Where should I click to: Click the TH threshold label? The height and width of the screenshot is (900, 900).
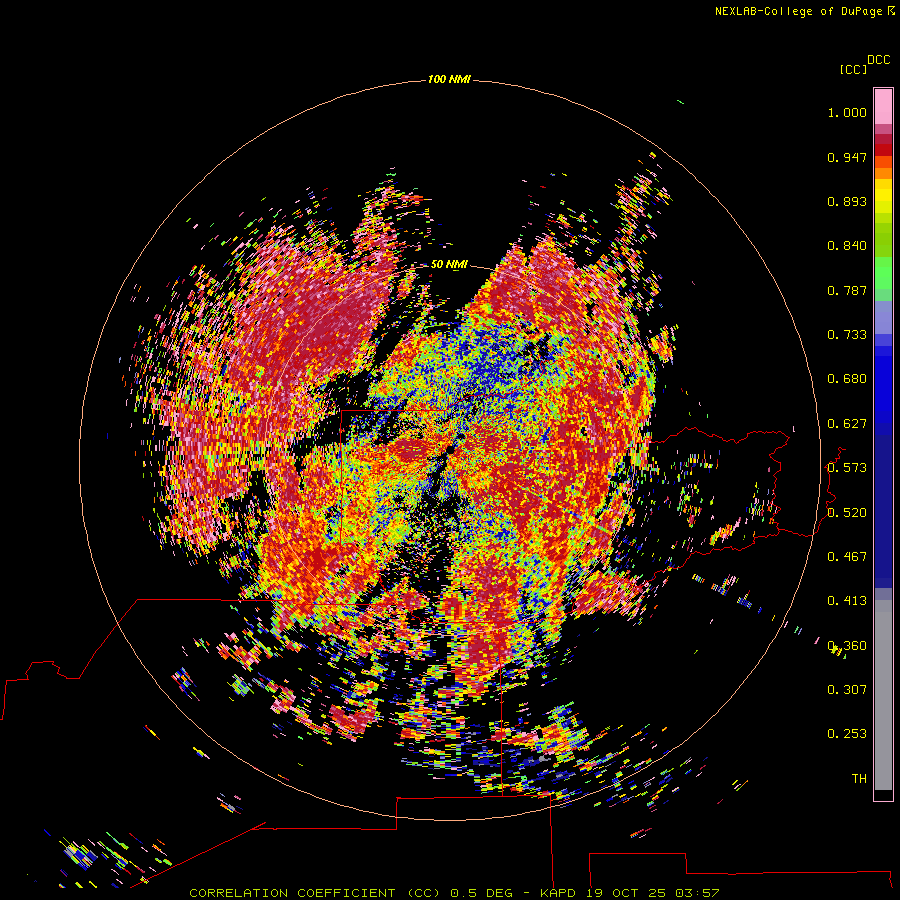(859, 779)
